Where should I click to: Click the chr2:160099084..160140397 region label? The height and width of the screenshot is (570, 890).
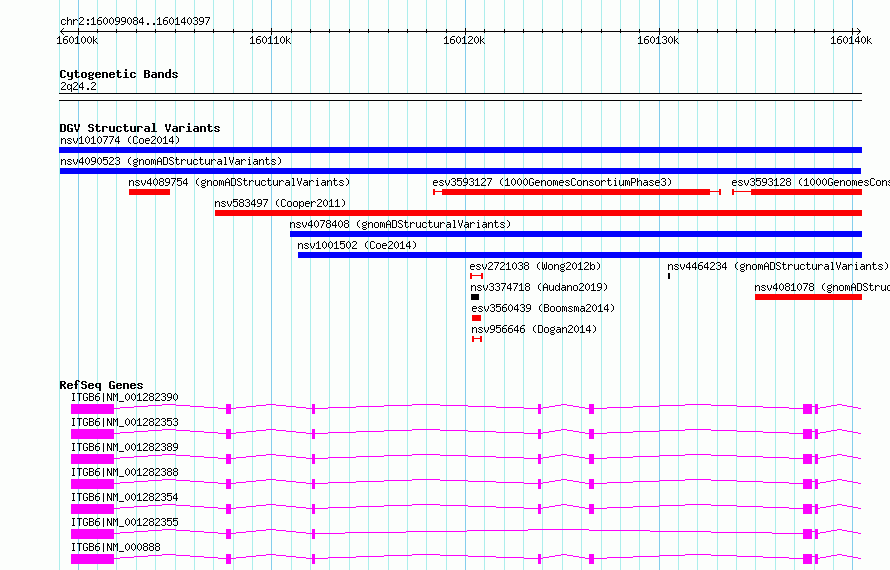point(135,21)
